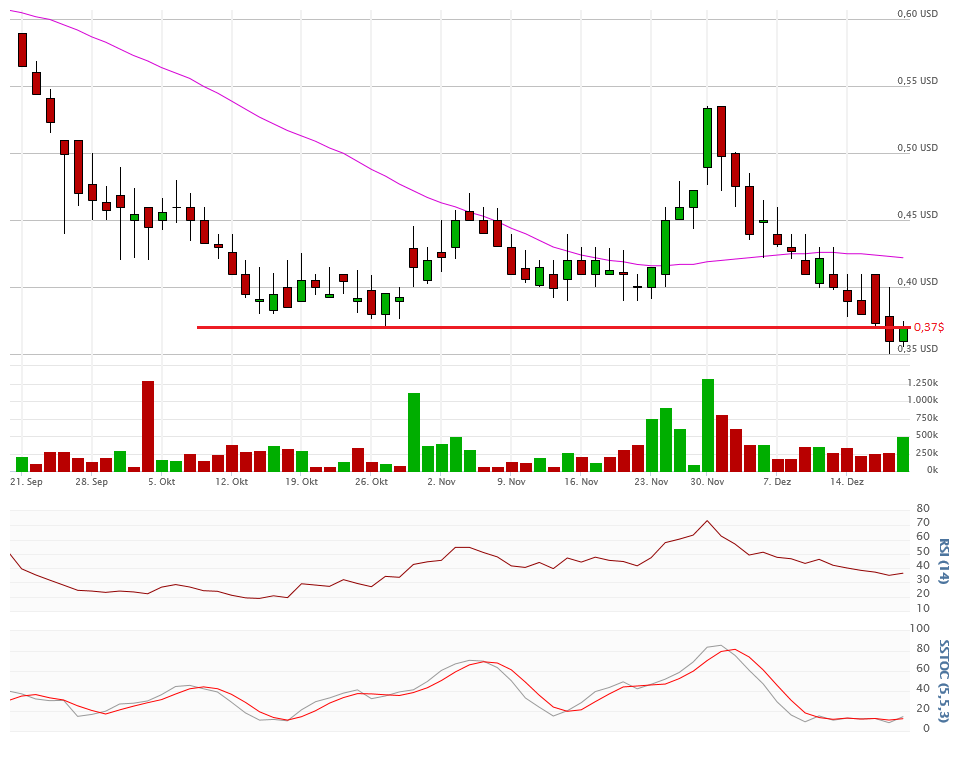The width and height of the screenshot is (968, 765).
Task: Click the last green candlestick on the right
Action: (903, 335)
